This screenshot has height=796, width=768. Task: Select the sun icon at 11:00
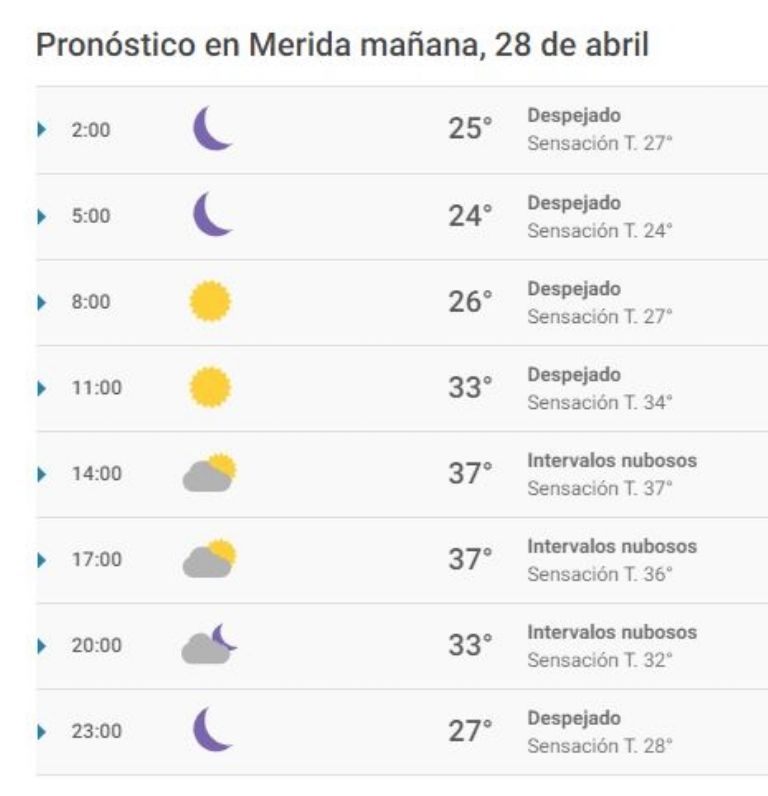[x=210, y=387]
